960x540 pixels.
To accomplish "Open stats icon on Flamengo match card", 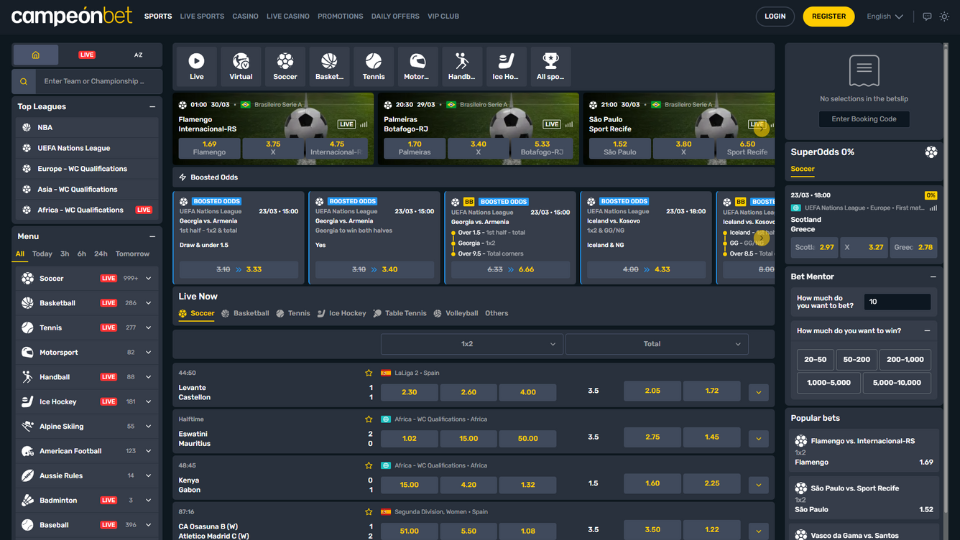I will click(364, 124).
